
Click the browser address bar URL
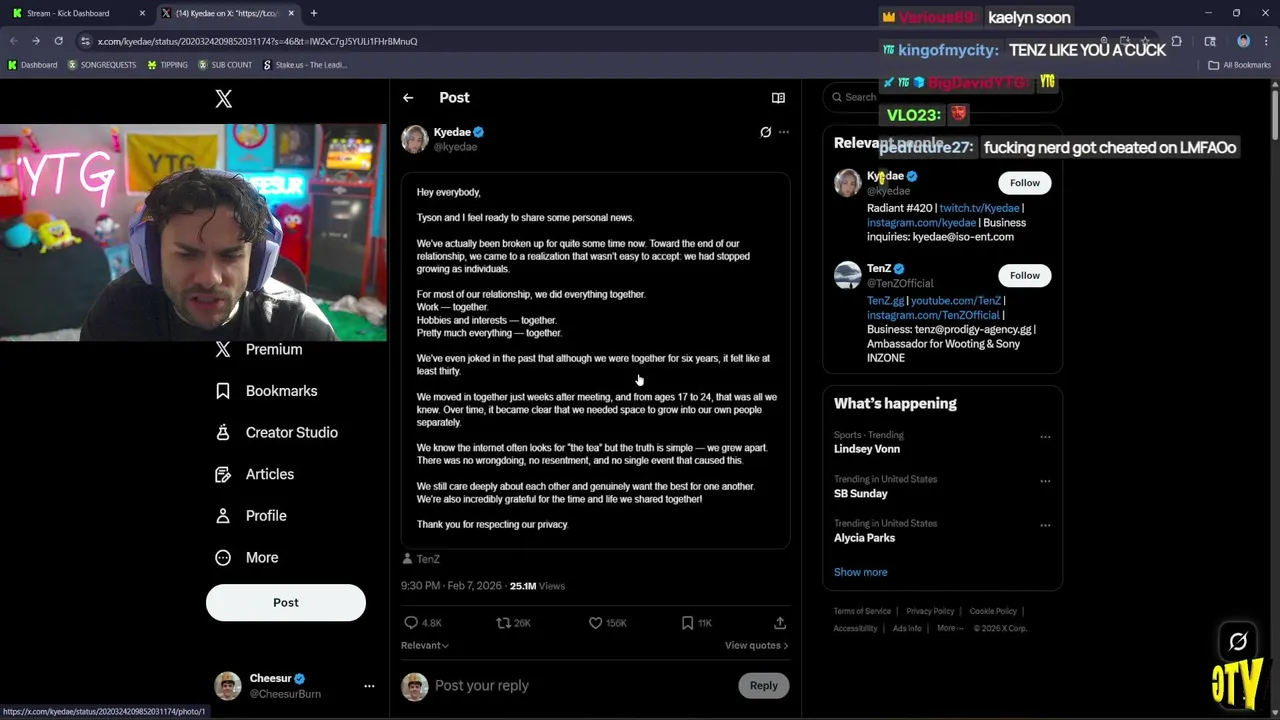click(x=258, y=41)
